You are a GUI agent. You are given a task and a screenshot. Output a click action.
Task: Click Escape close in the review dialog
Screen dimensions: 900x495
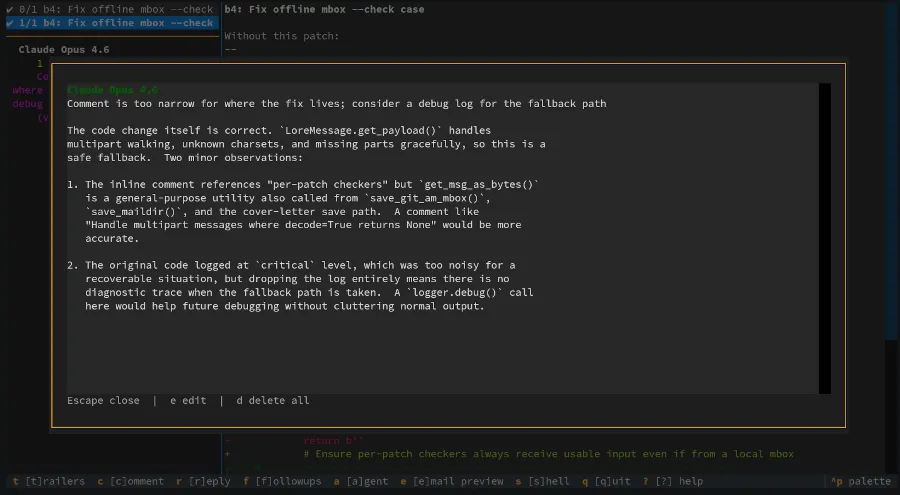click(x=103, y=401)
